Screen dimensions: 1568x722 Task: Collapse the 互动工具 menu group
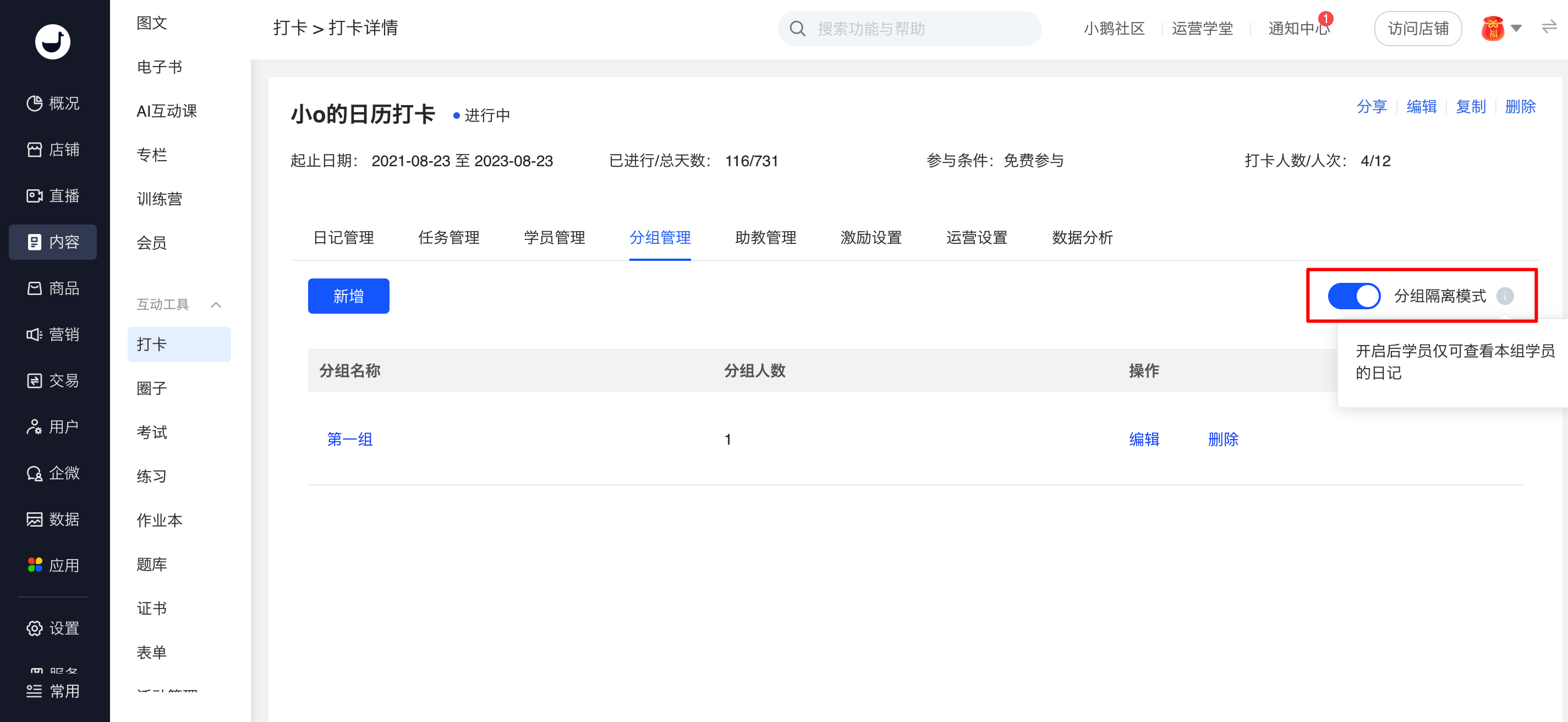pos(216,304)
